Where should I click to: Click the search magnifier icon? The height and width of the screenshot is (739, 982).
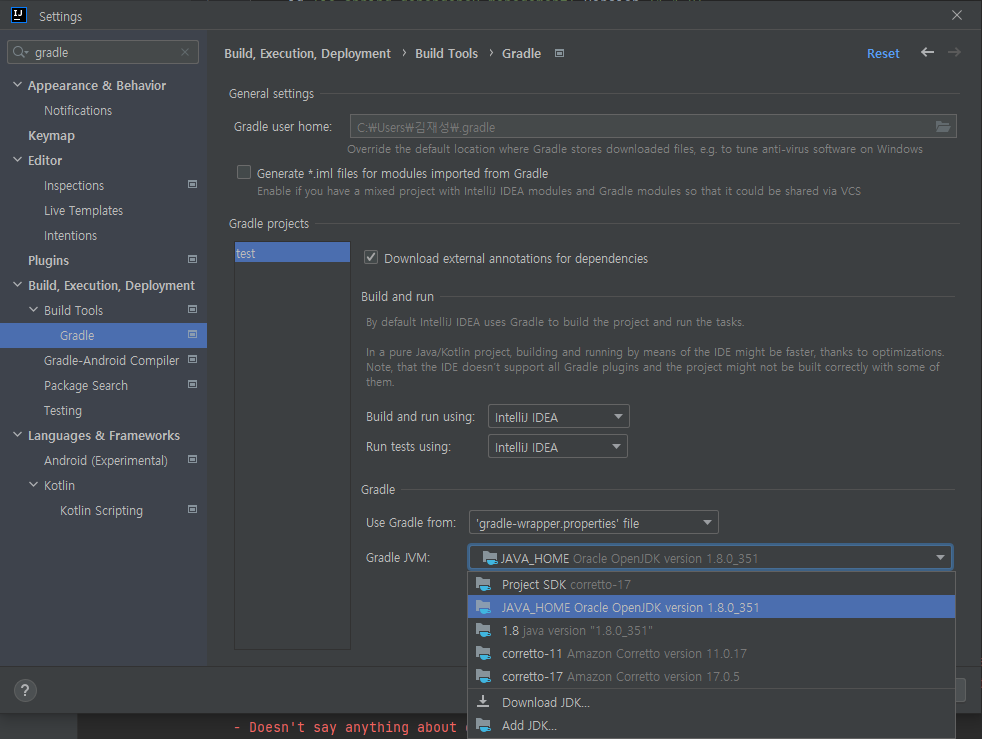(x=20, y=52)
